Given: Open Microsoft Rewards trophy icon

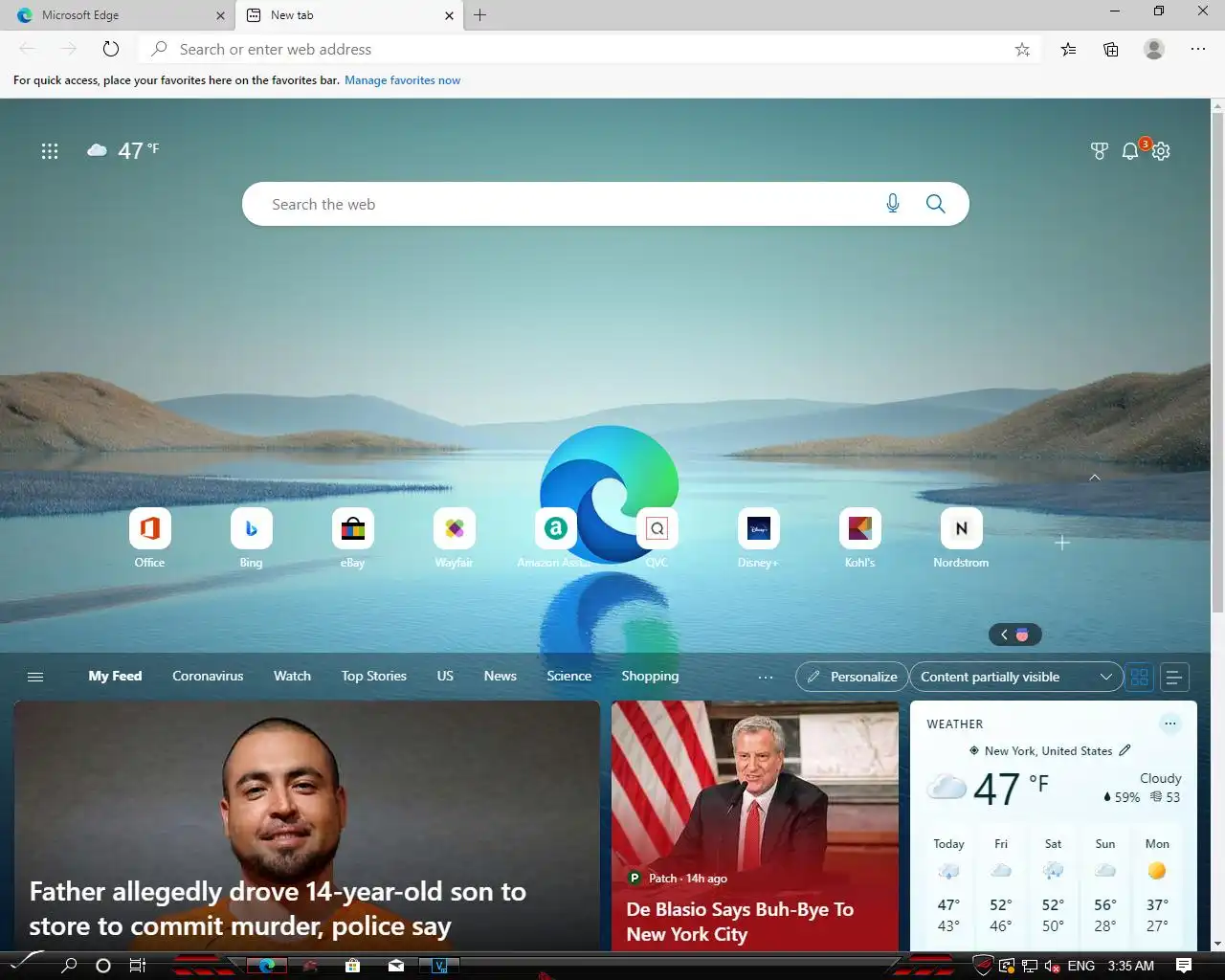Looking at the screenshot, I should click(1100, 150).
